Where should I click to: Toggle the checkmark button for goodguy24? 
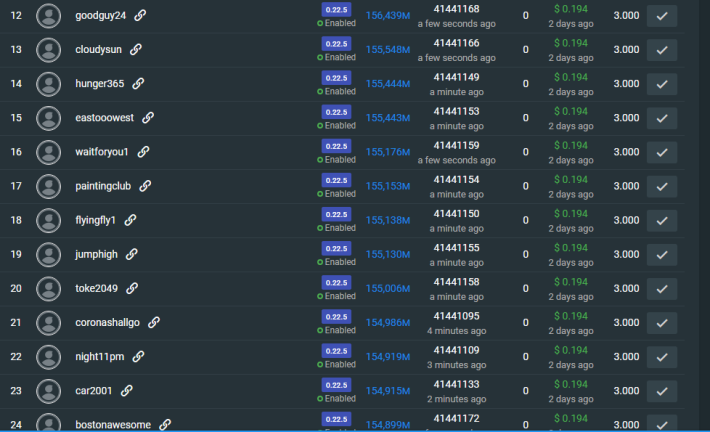[662, 16]
